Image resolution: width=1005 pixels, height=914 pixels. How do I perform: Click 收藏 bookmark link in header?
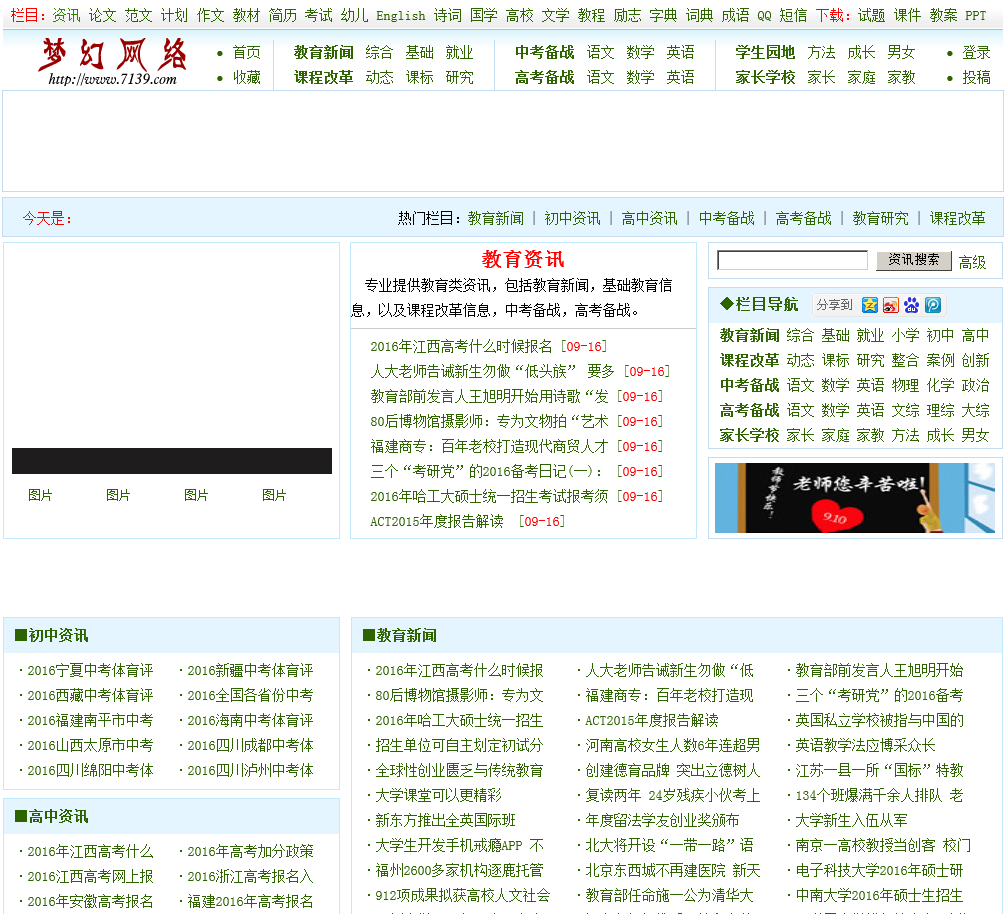(x=247, y=78)
